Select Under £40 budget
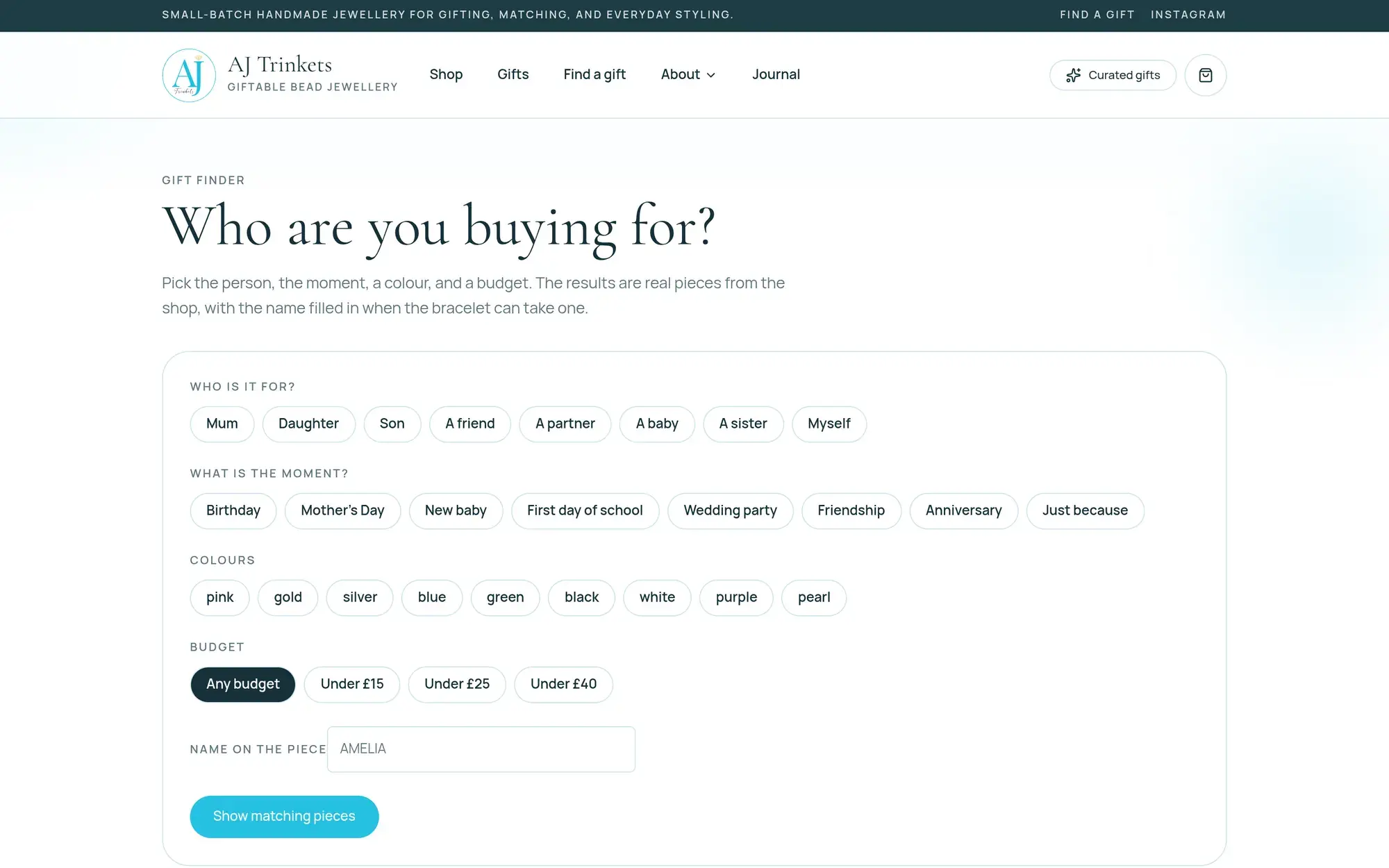 pyautogui.click(x=563, y=684)
